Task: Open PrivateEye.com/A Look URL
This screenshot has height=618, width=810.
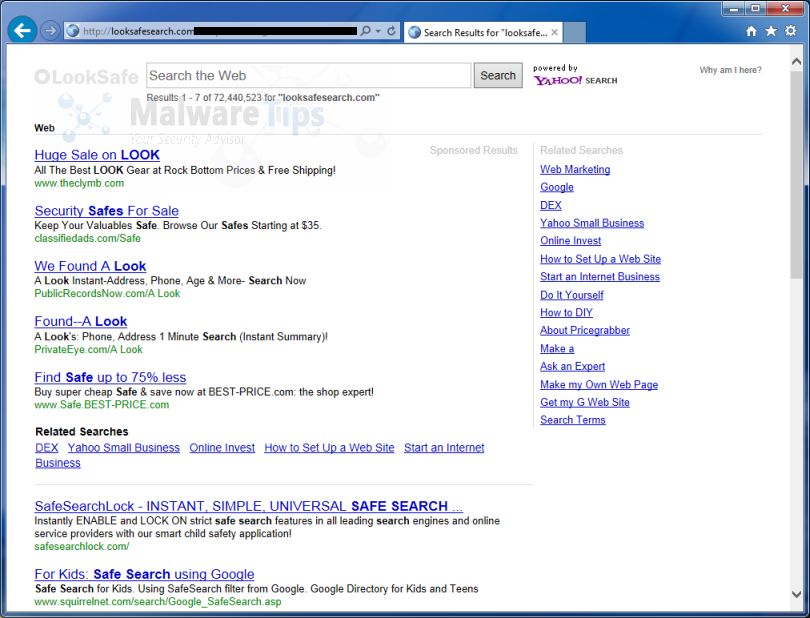Action: tap(88, 349)
